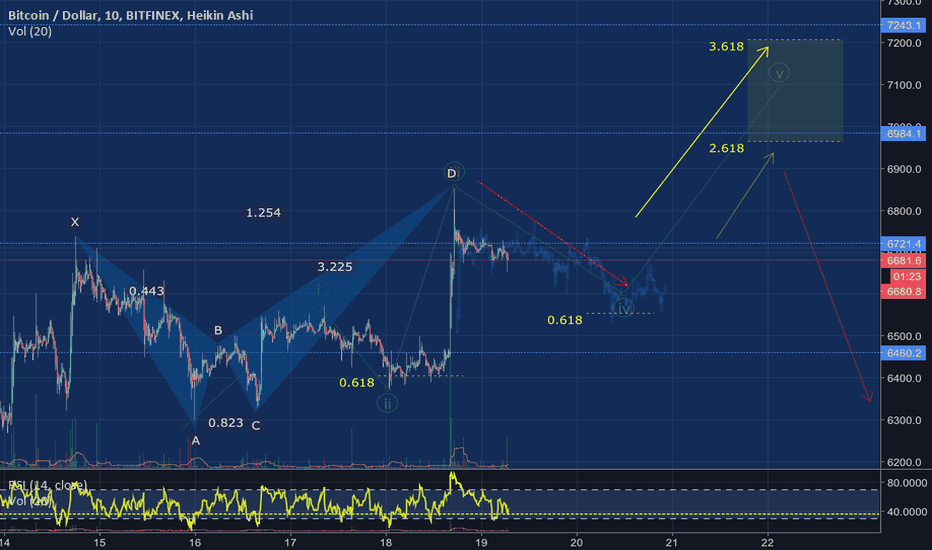This screenshot has width=932, height=550.
Task: Select the circled wave v marker
Action: click(779, 73)
